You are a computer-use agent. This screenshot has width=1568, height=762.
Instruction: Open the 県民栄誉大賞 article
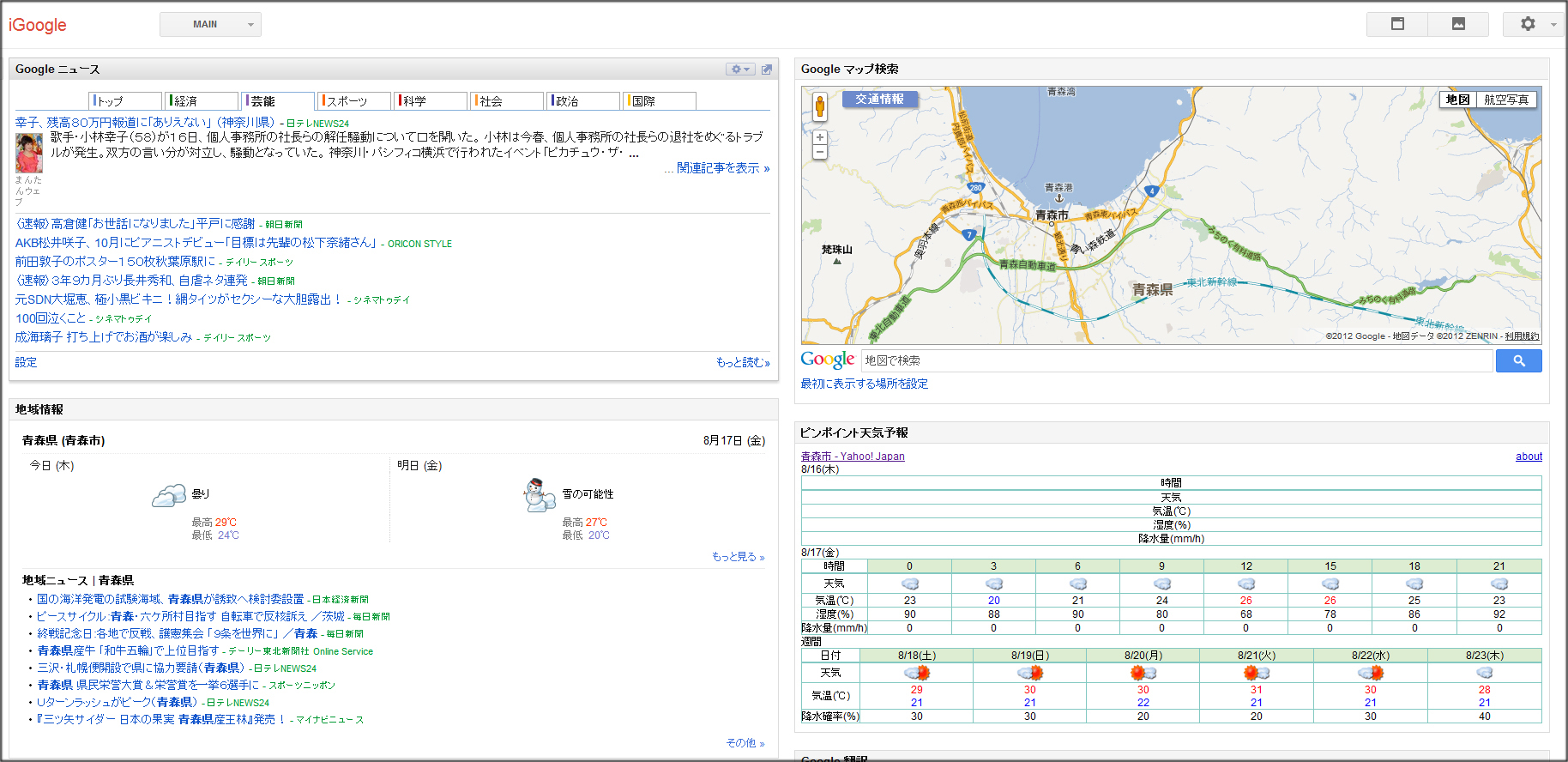pyautogui.click(x=148, y=685)
